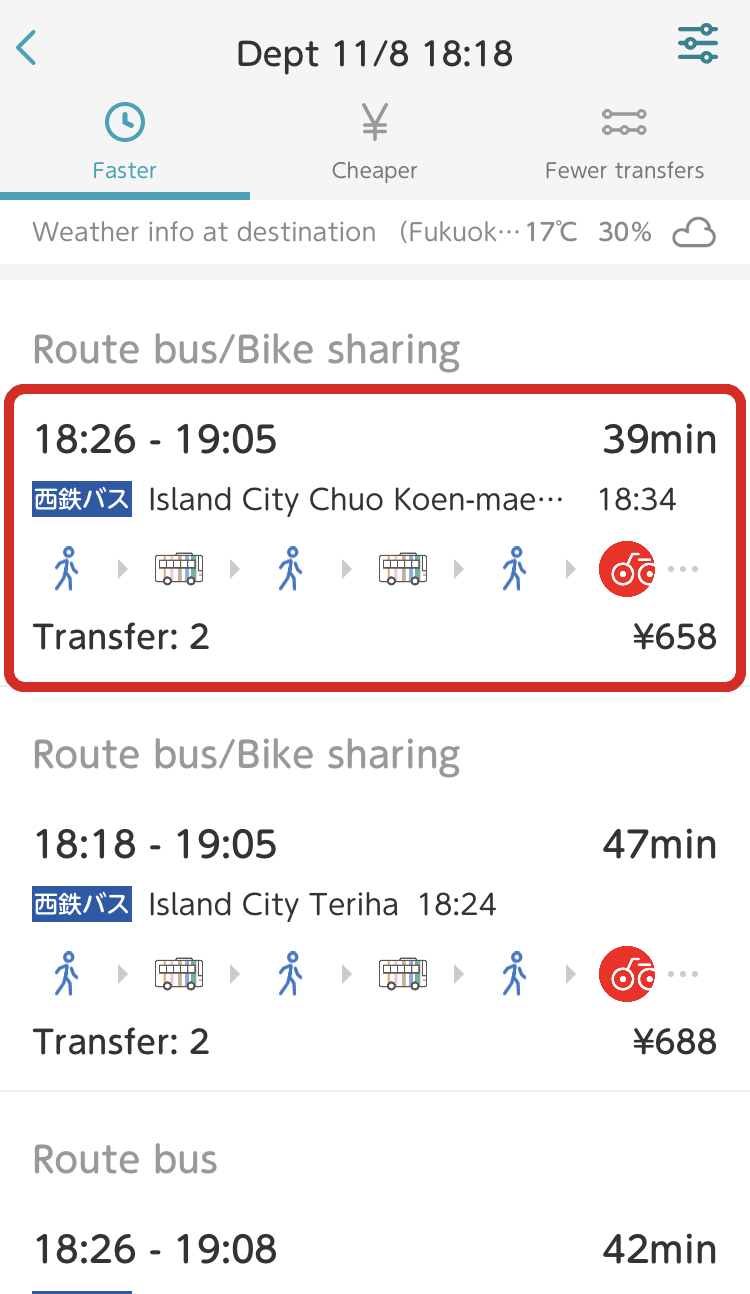Open the weather info at destination bar
The image size is (750, 1294).
375,233
